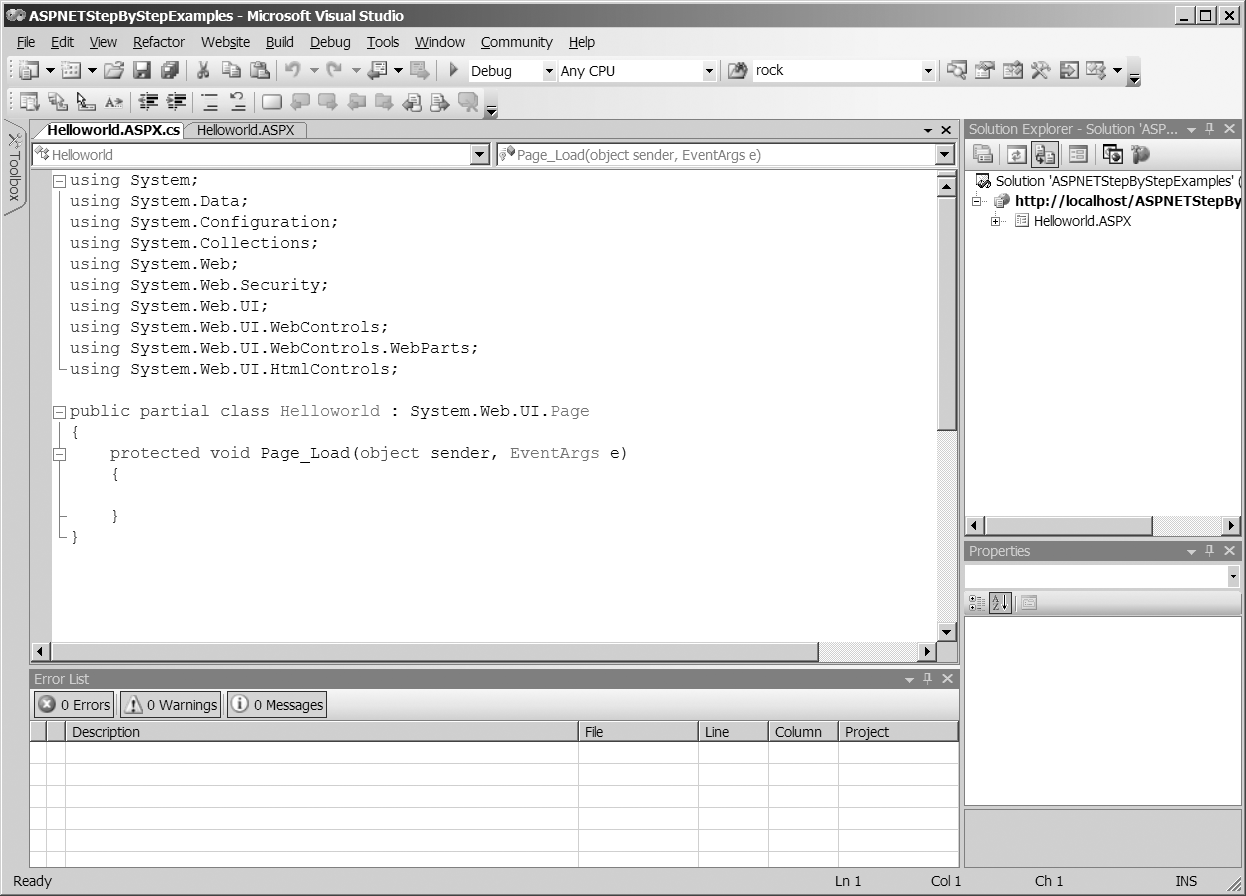Click the Redo arrow icon
This screenshot has width=1246, height=896.
point(334,70)
